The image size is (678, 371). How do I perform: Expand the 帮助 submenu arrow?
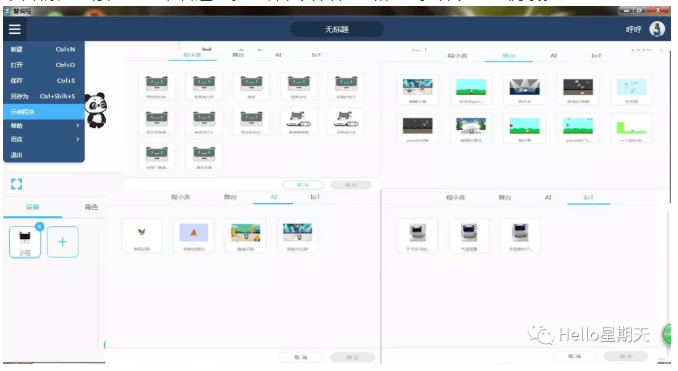click(77, 125)
